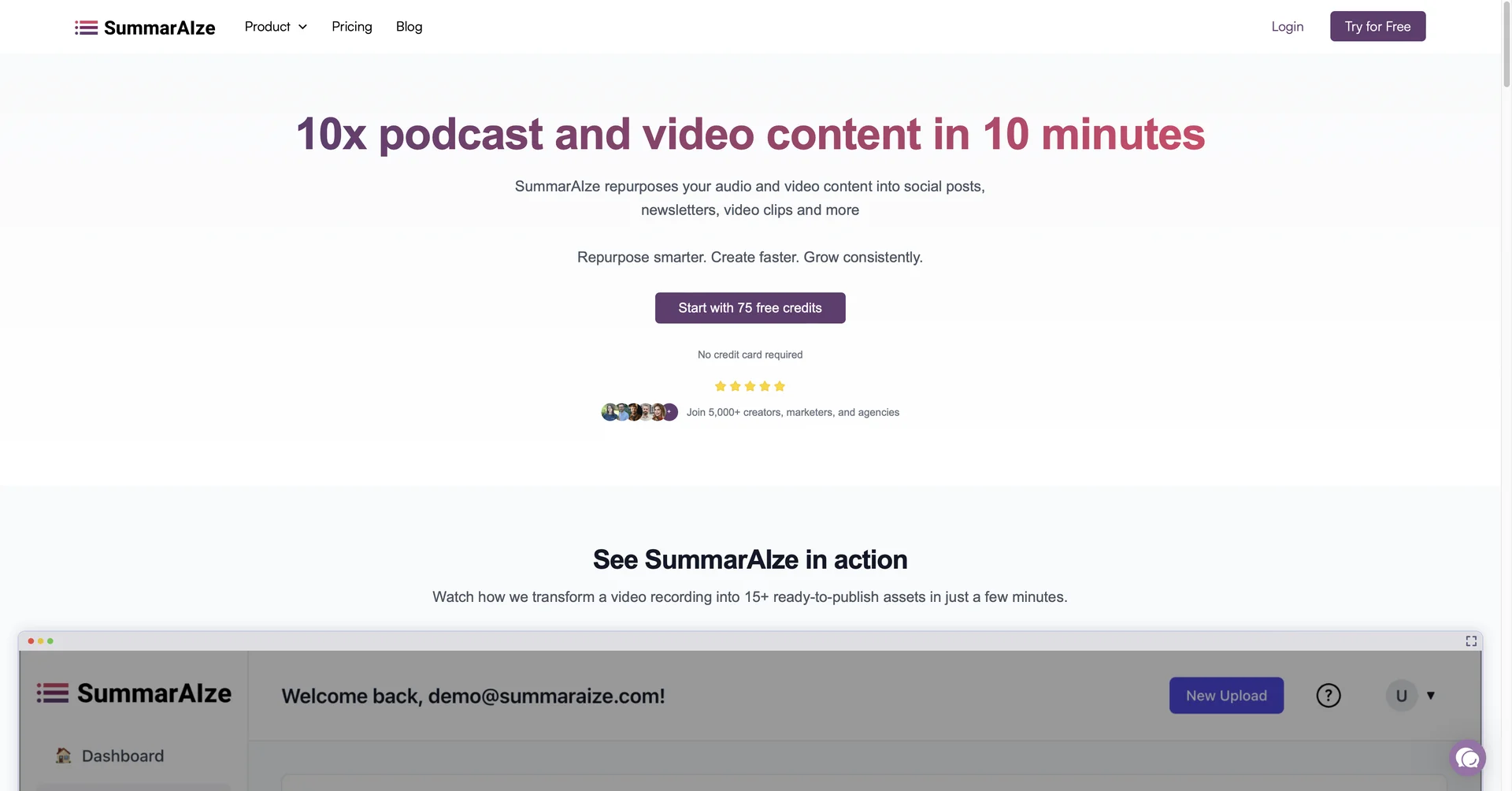Go to the Pricing page
This screenshot has height=791, width=1512.
(352, 27)
